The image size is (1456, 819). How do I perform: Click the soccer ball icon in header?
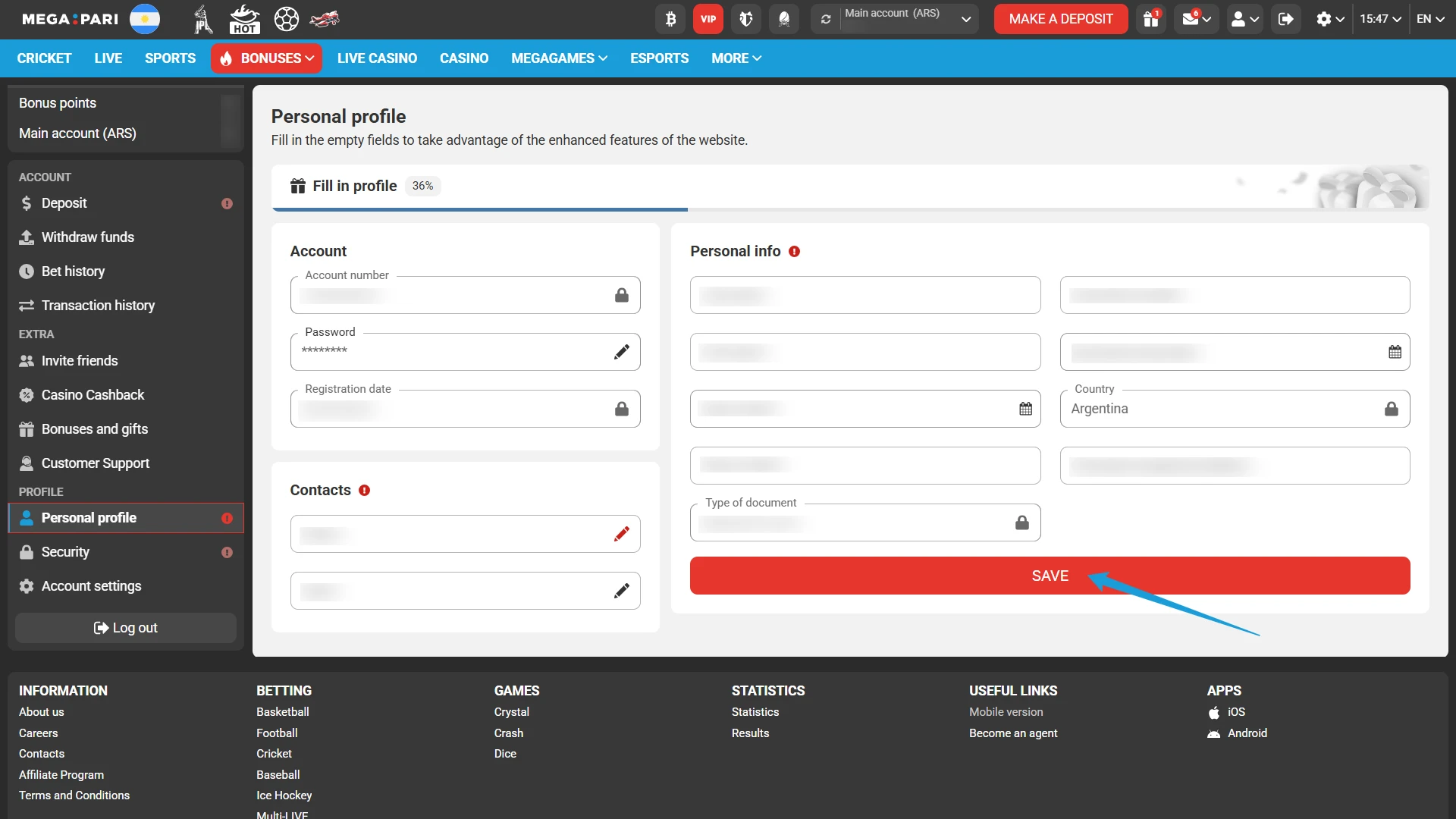[x=286, y=19]
